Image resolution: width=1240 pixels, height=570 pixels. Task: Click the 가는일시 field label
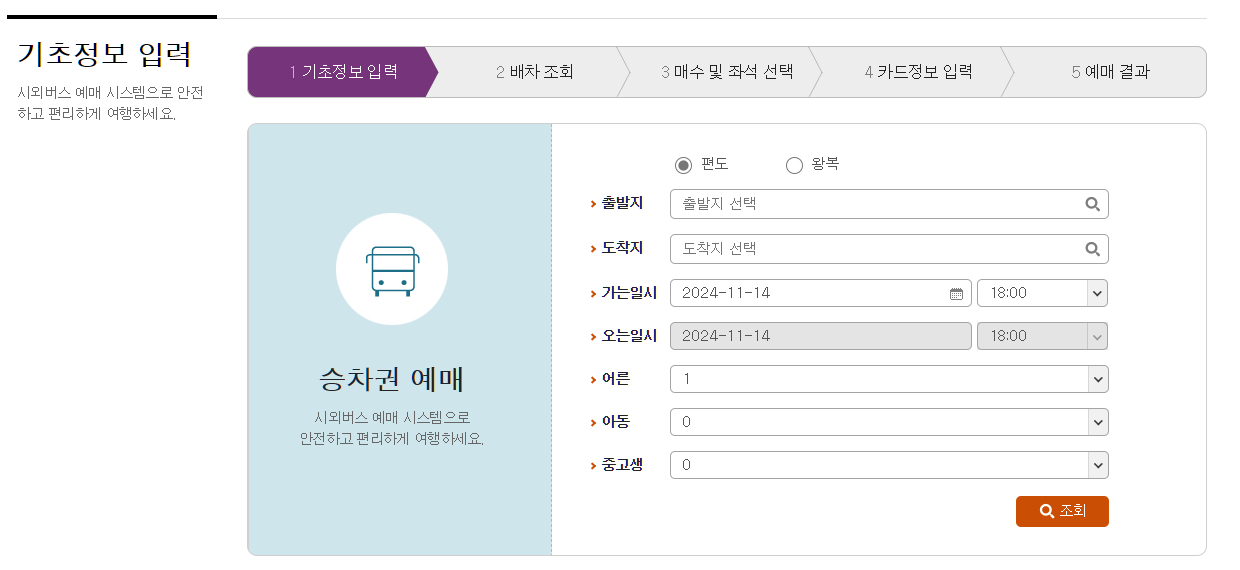tap(629, 293)
